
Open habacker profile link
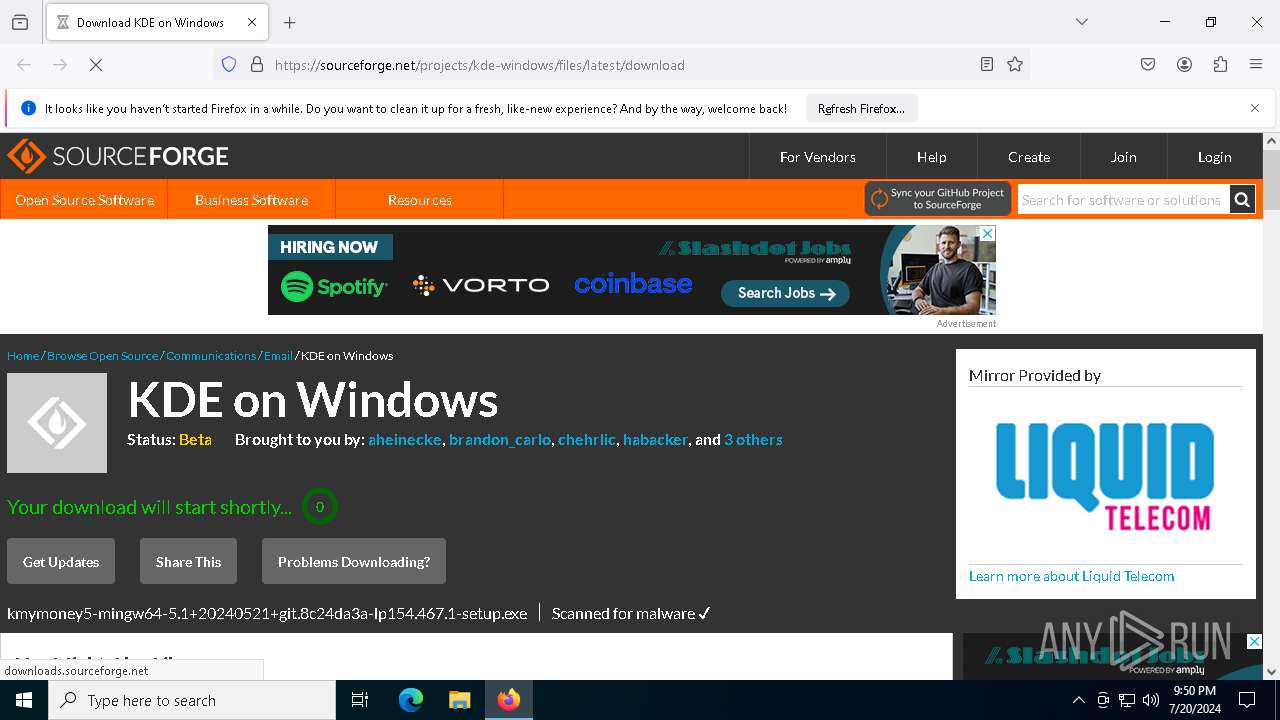click(x=656, y=440)
